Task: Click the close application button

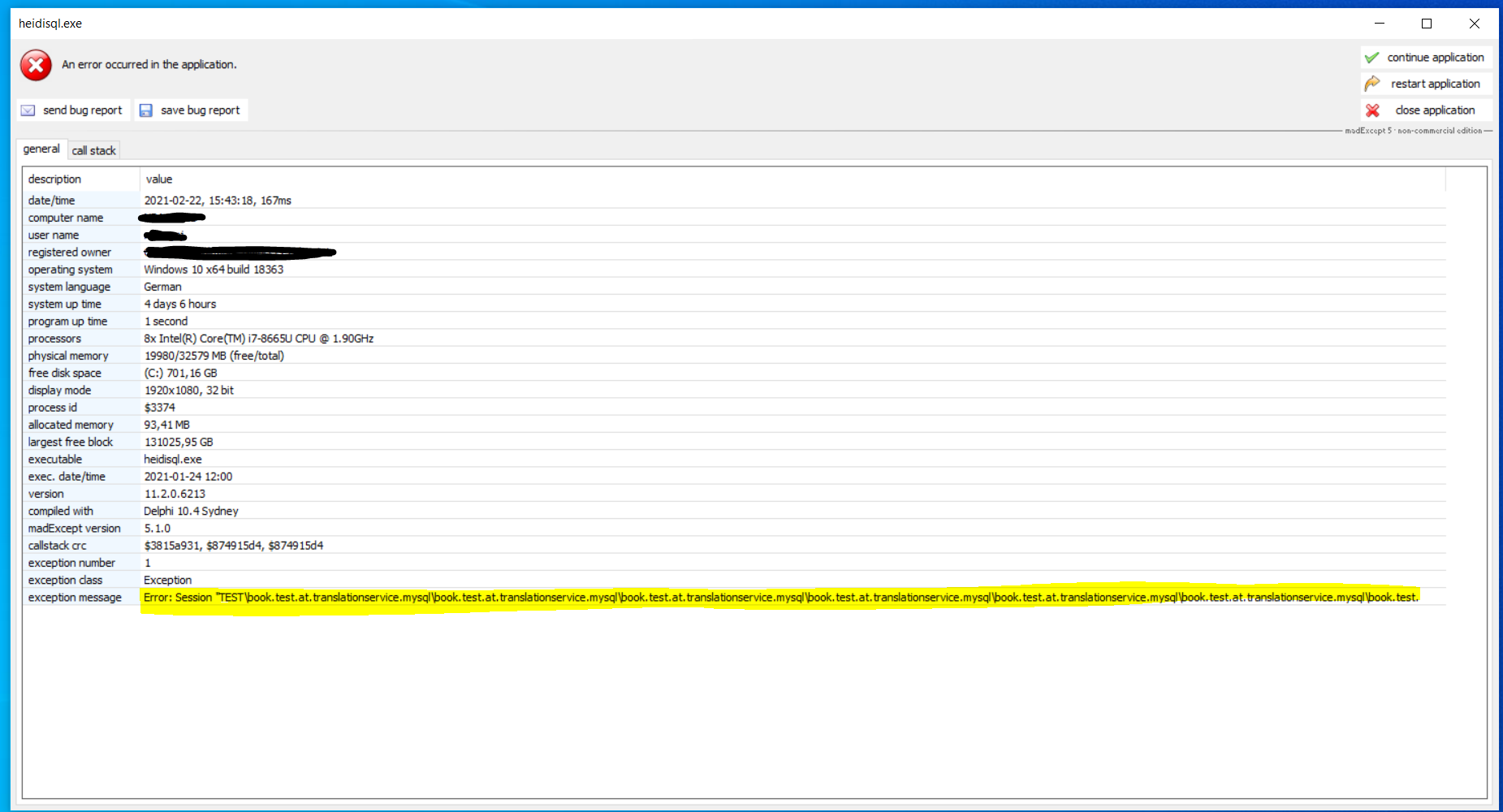Action: click(x=1436, y=110)
